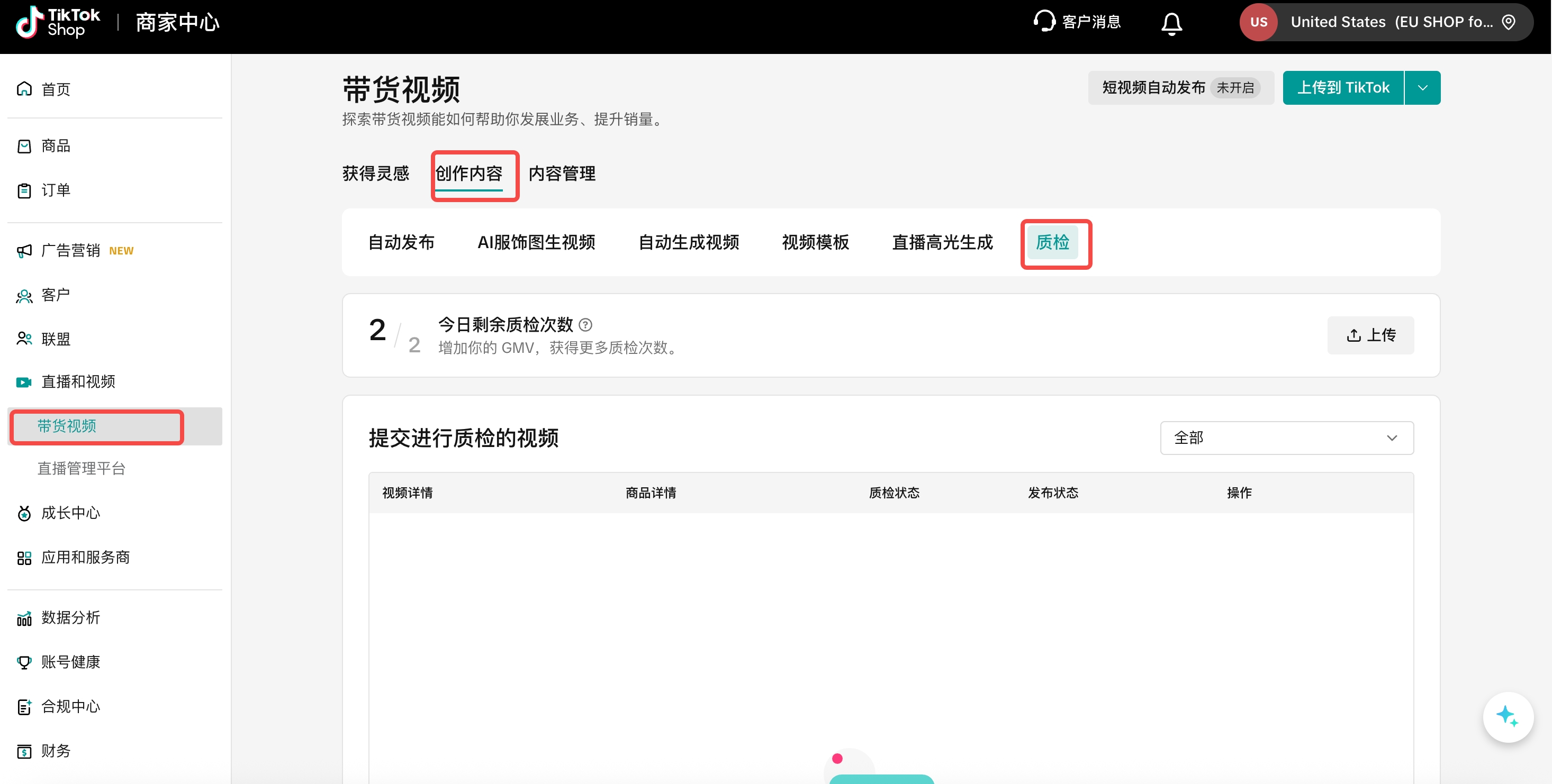Open the 账号健康 trophy sidebar item

[70, 662]
